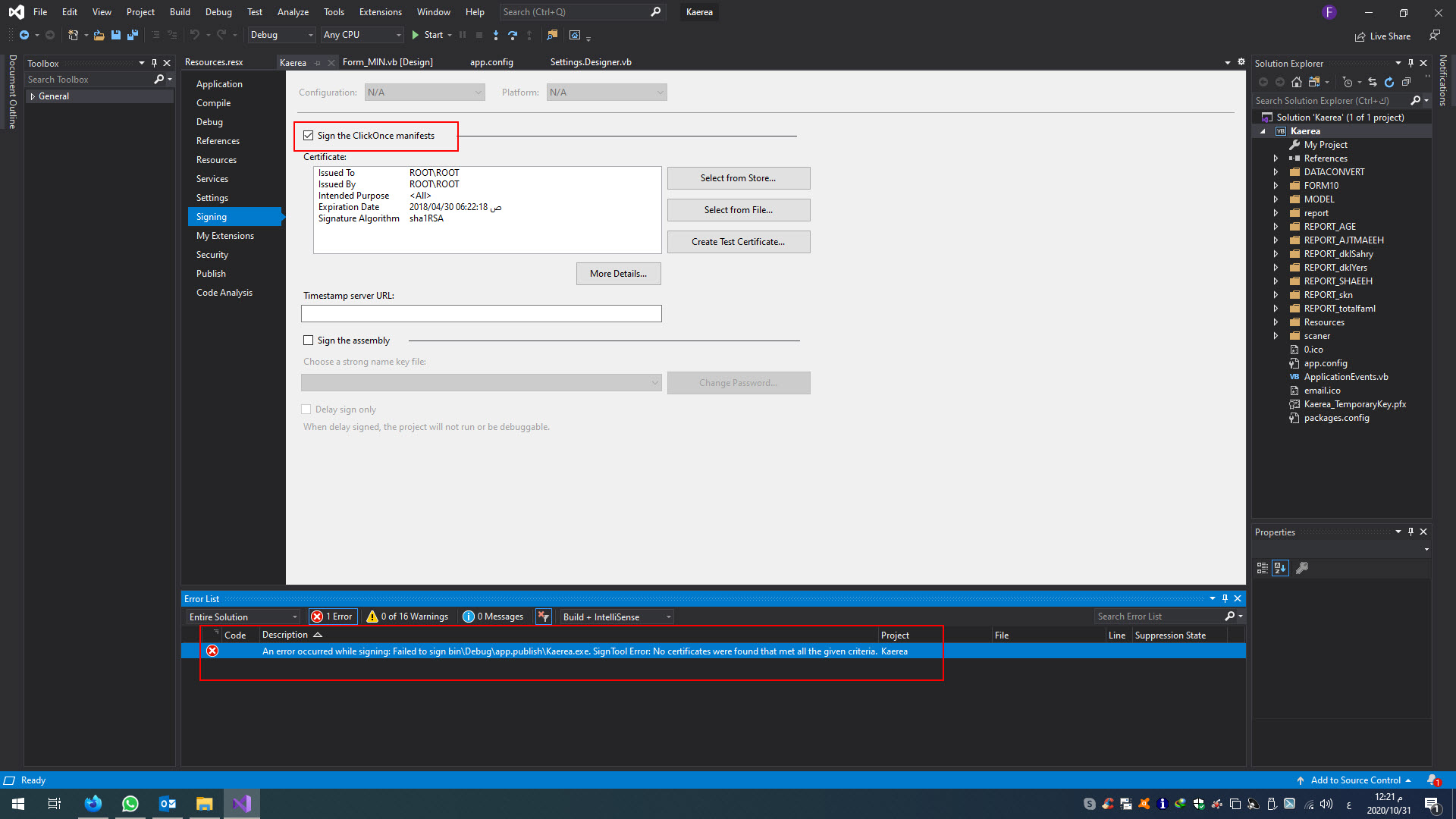Select Kaerea_TemporaryKey.pfx in Solution Explorer
Viewport: 1456px width, 819px height.
(1355, 404)
